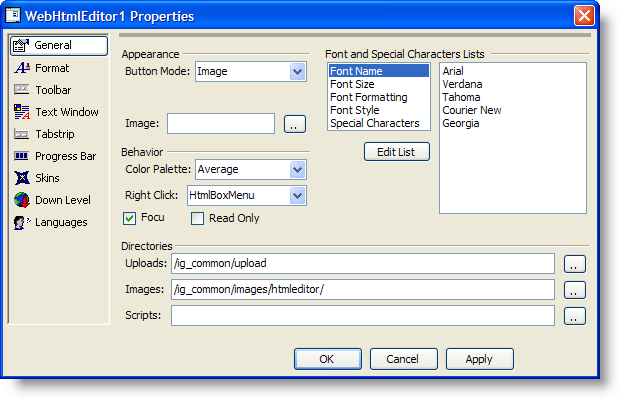Select Font Name in the list

pyautogui.click(x=378, y=71)
